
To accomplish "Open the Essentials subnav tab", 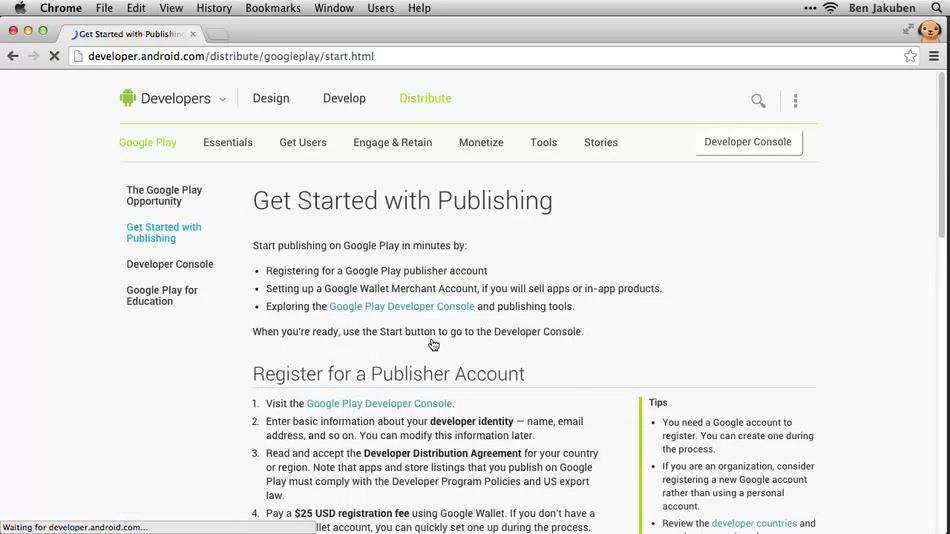I will (x=228, y=142).
